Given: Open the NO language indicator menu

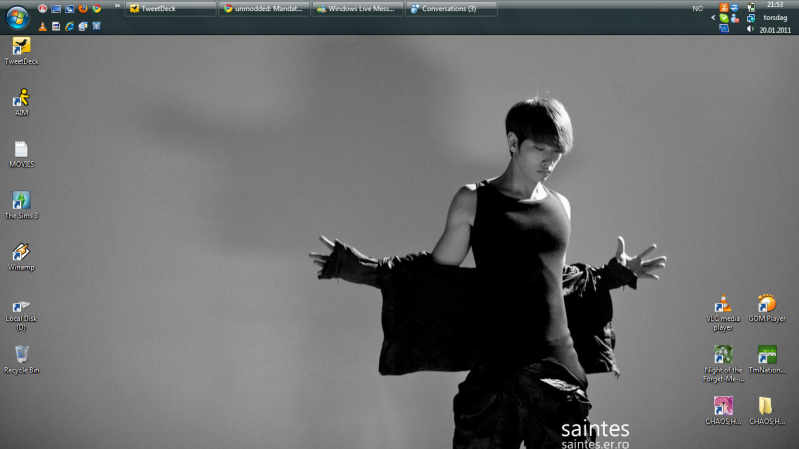Looking at the screenshot, I should [697, 9].
